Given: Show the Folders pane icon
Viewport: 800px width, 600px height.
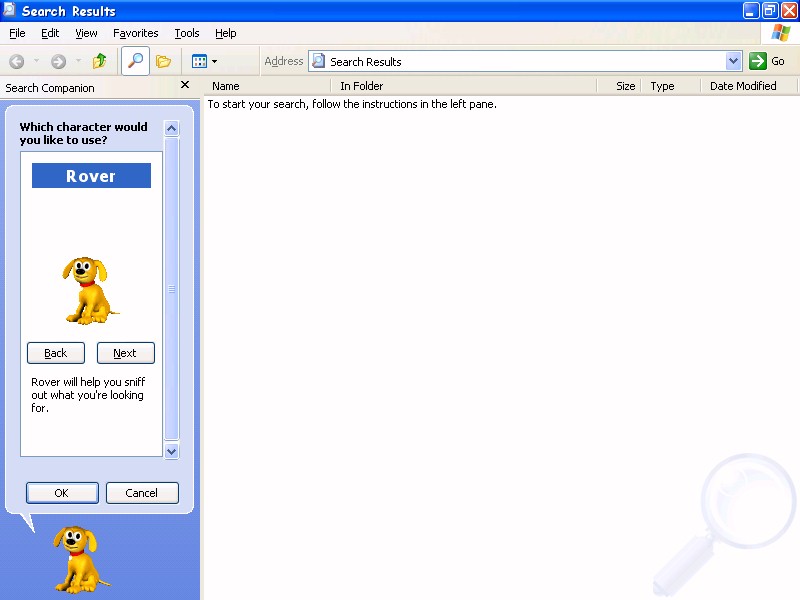Looking at the screenshot, I should click(163, 62).
